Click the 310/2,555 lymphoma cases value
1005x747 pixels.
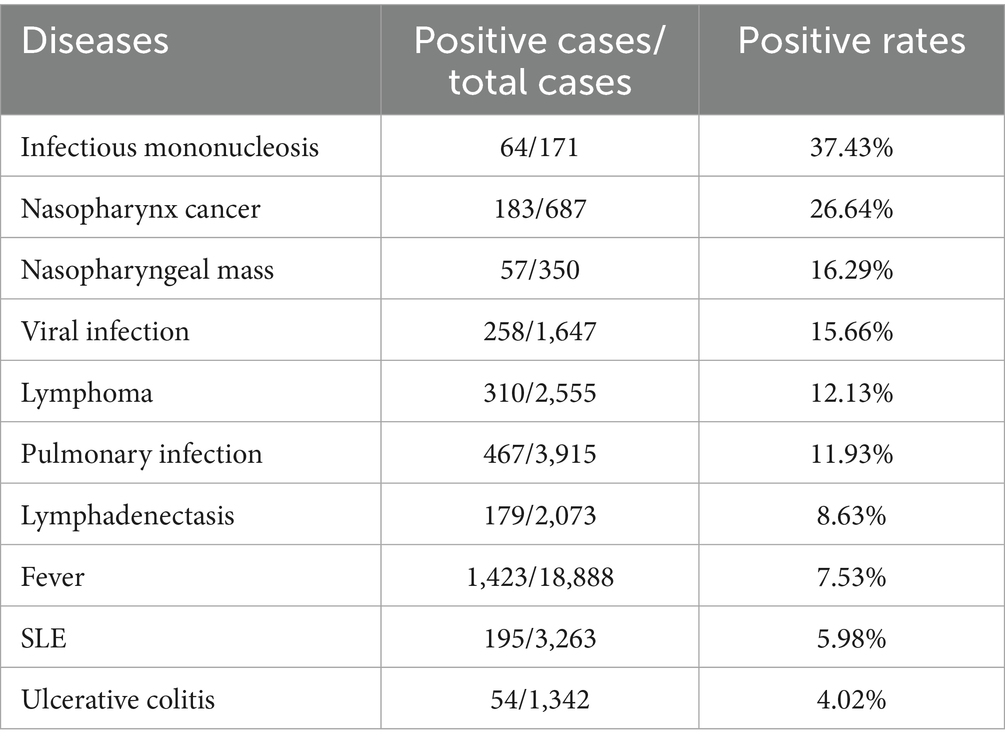tap(539, 393)
